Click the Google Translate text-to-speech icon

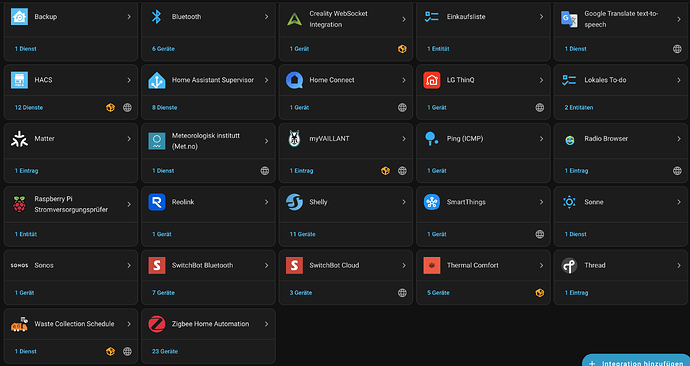pyautogui.click(x=569, y=19)
